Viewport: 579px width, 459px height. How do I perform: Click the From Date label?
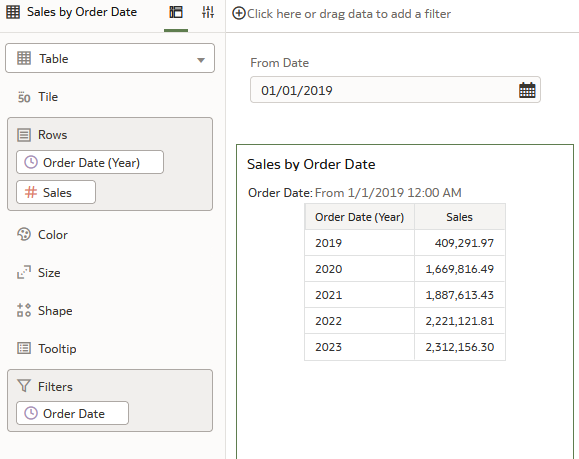(x=280, y=63)
